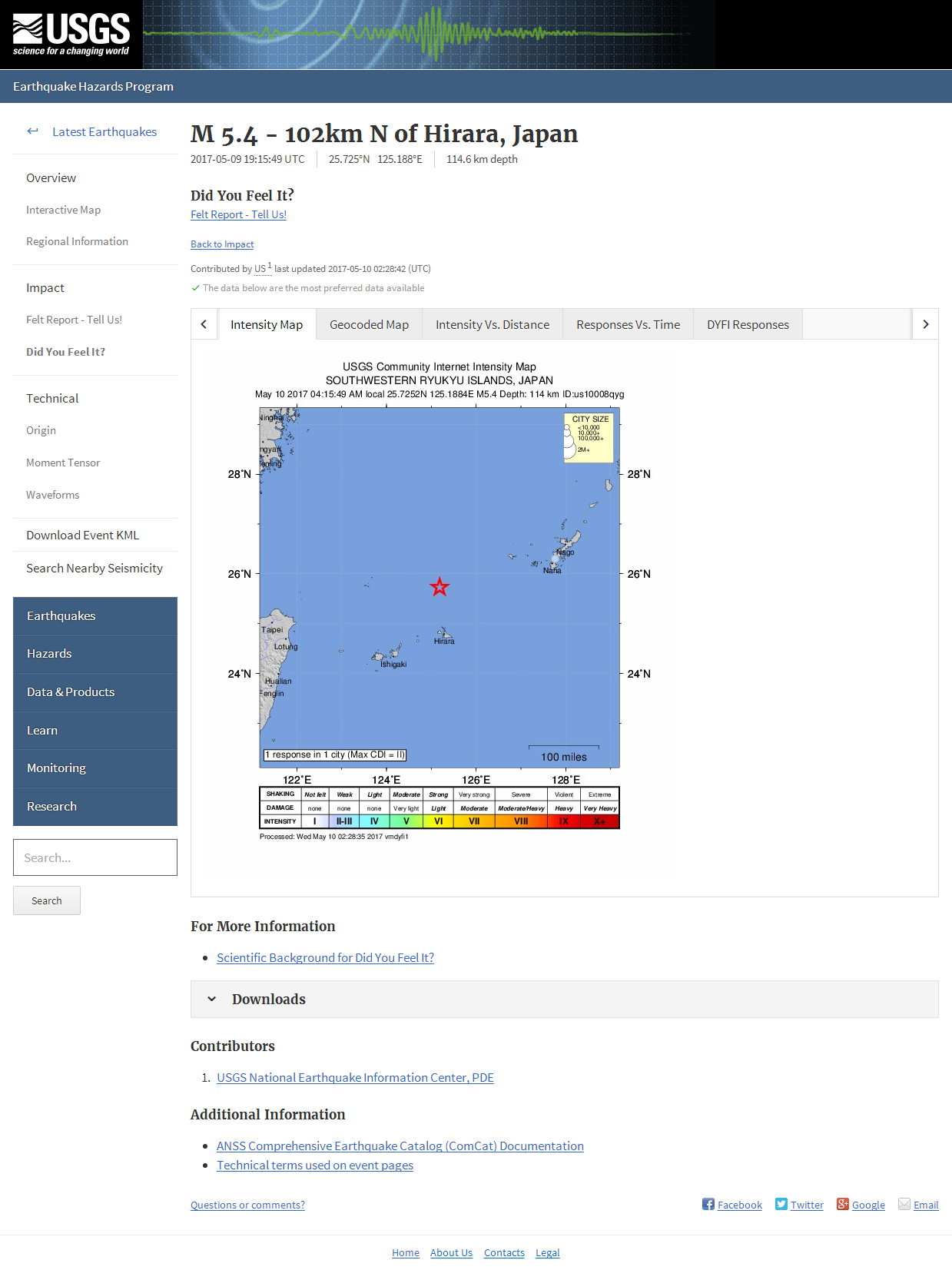Image resolution: width=952 pixels, height=1270 pixels.
Task: Open USGS National Earthquake Information Center link
Action: pos(355,1077)
